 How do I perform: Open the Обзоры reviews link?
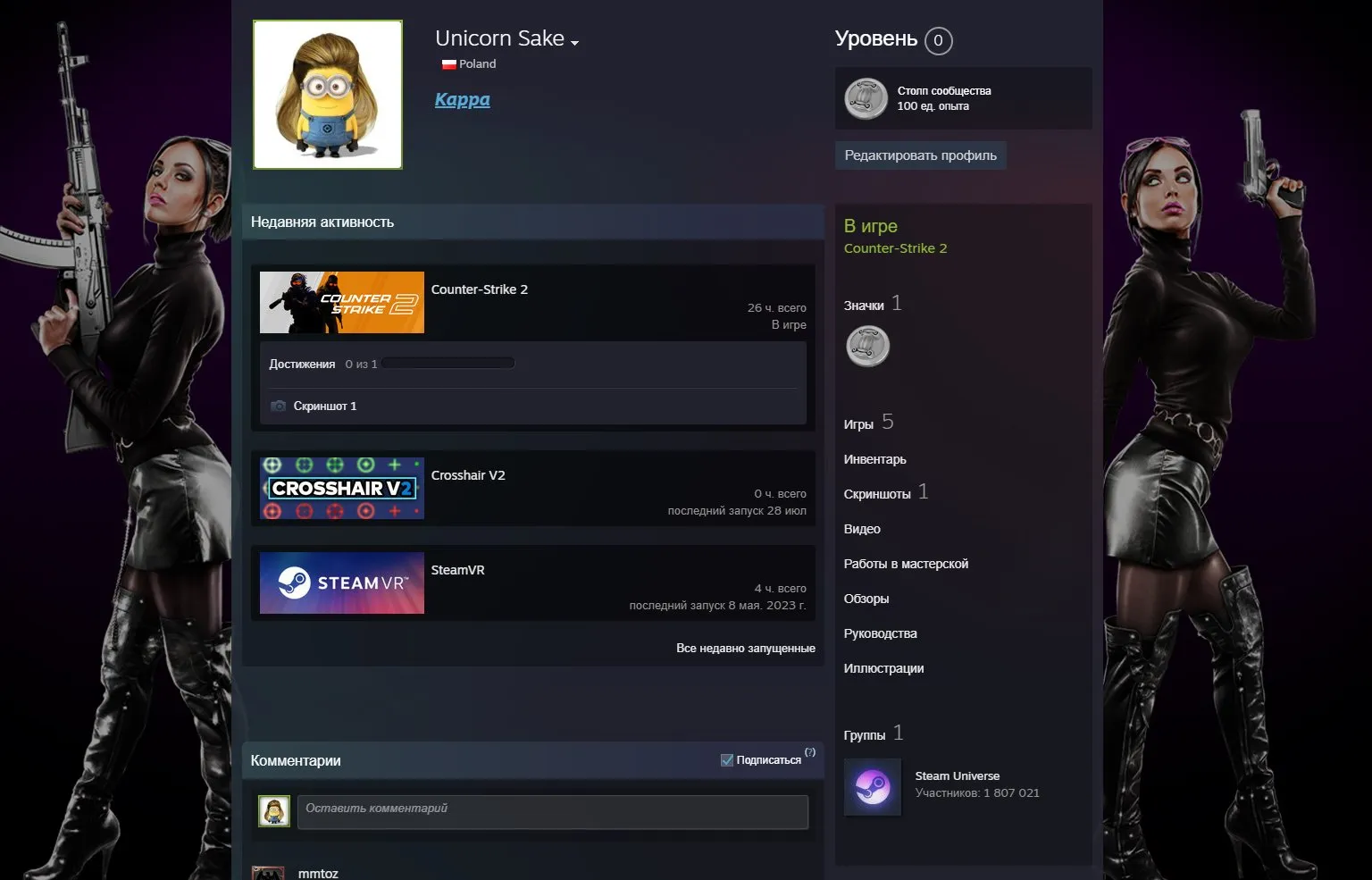[866, 599]
